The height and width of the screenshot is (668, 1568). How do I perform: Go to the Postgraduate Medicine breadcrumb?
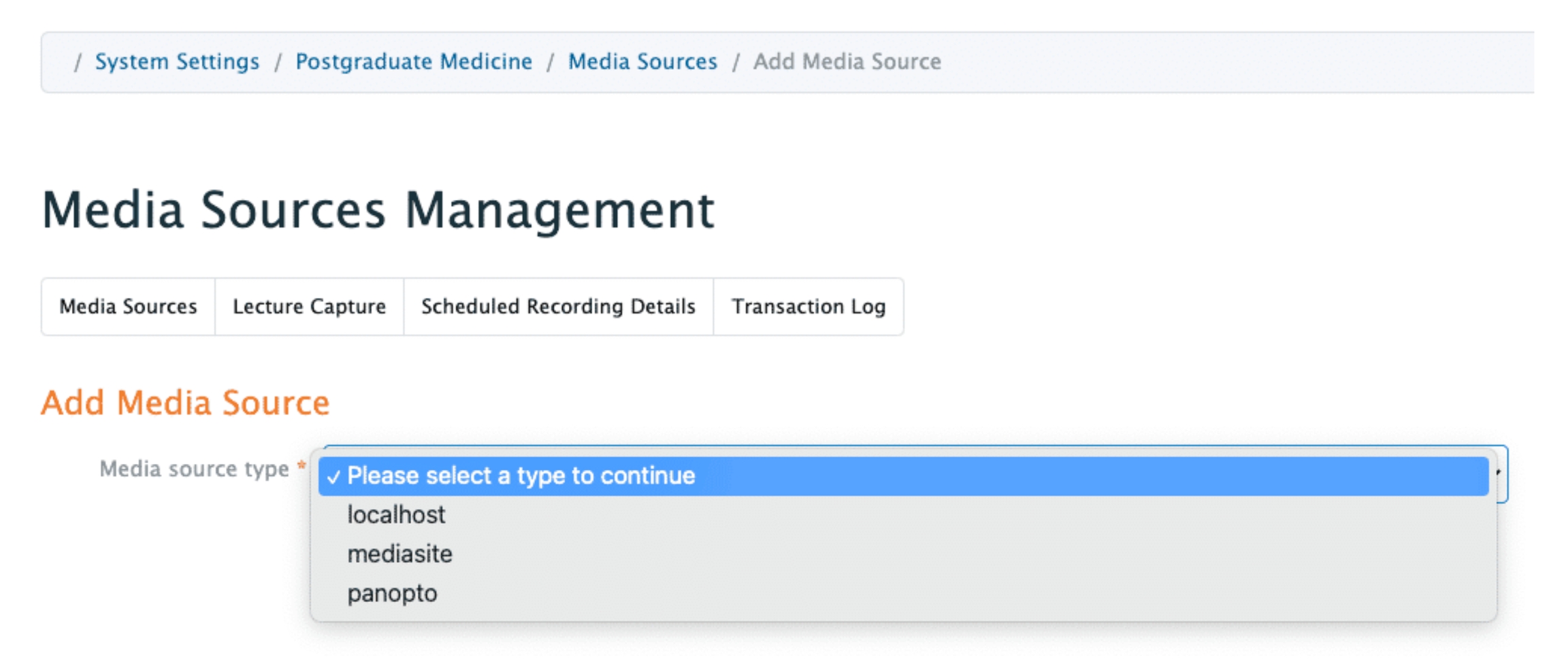pyautogui.click(x=413, y=62)
